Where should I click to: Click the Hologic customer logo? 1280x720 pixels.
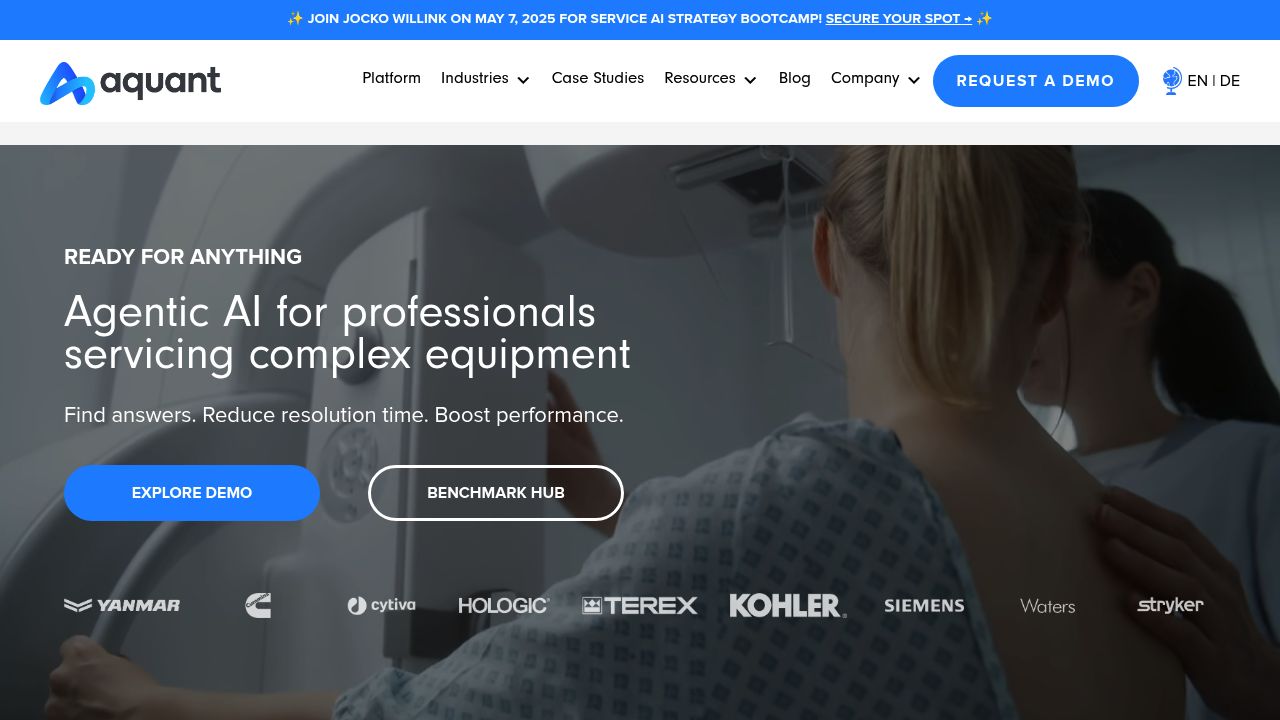click(504, 605)
